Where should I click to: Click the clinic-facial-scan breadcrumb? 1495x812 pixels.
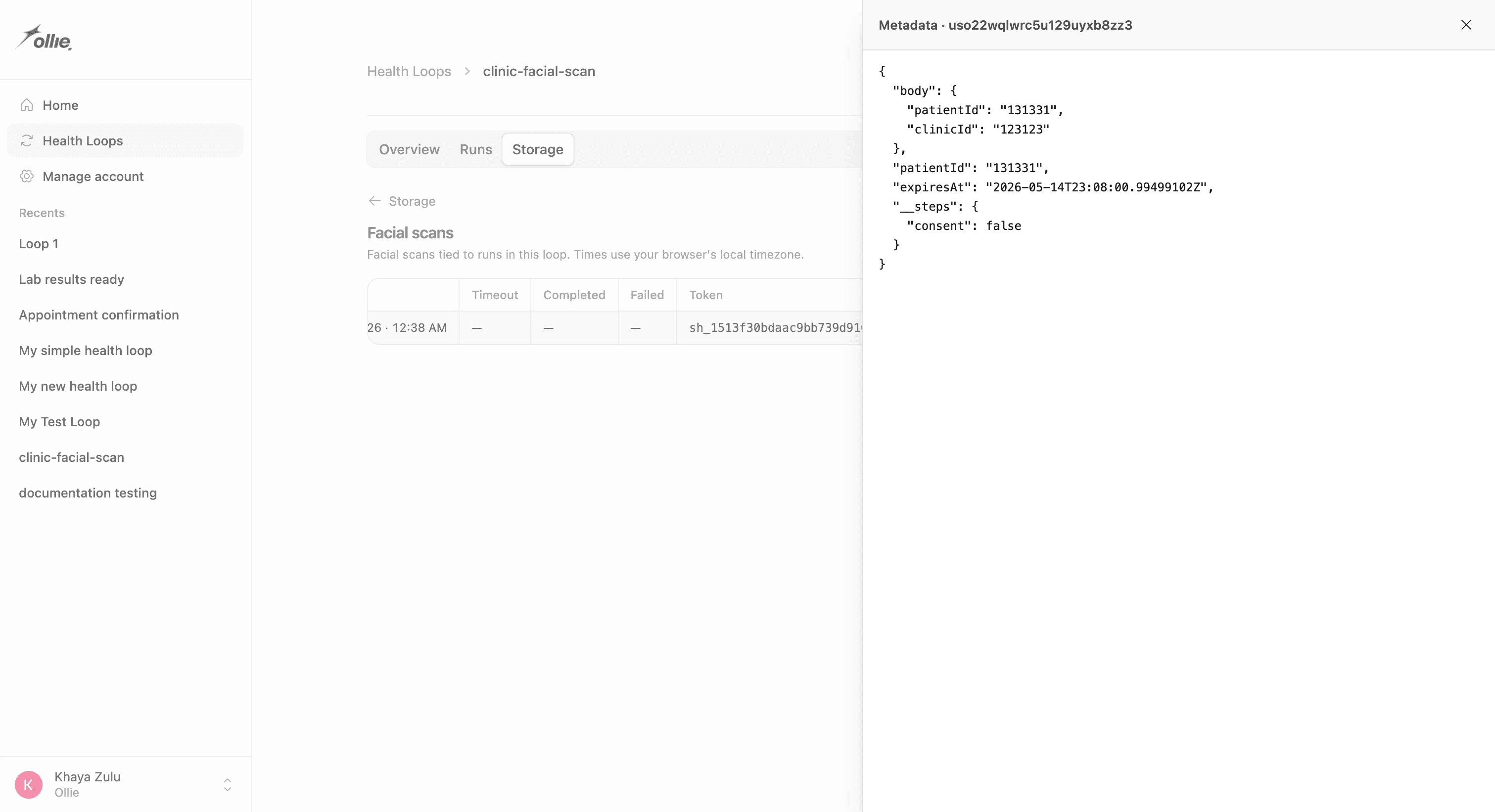pos(539,71)
